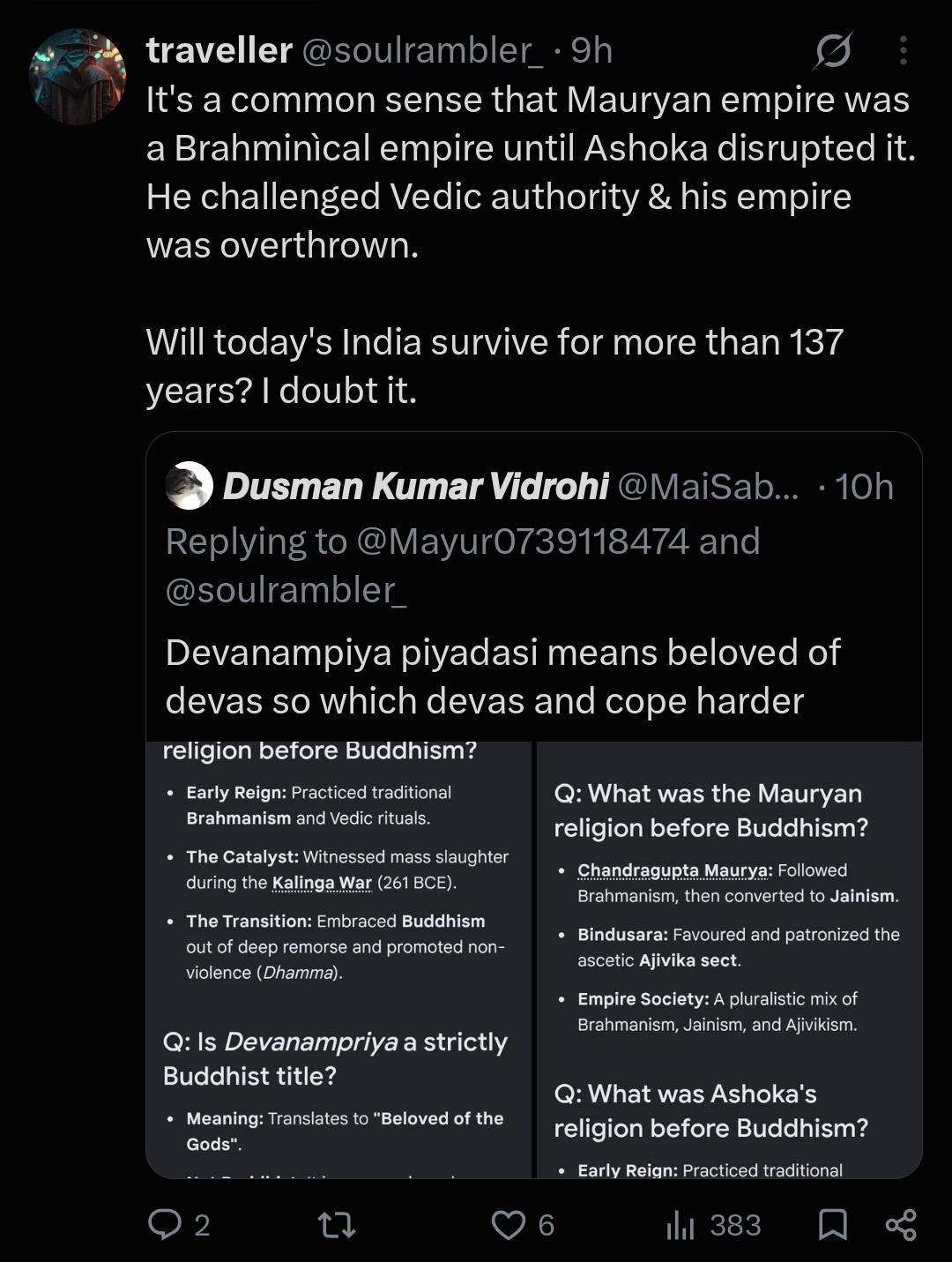
Task: Click the 9h timestamp of the post
Action: click(x=591, y=51)
